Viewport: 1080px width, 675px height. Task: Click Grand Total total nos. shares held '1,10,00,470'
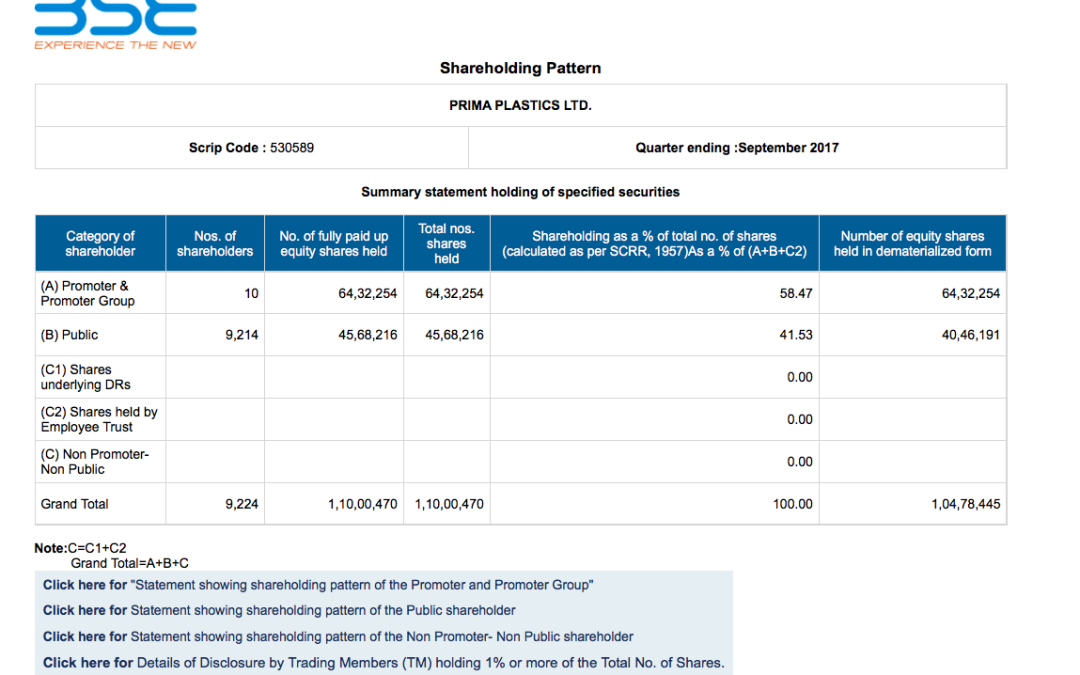tap(449, 504)
